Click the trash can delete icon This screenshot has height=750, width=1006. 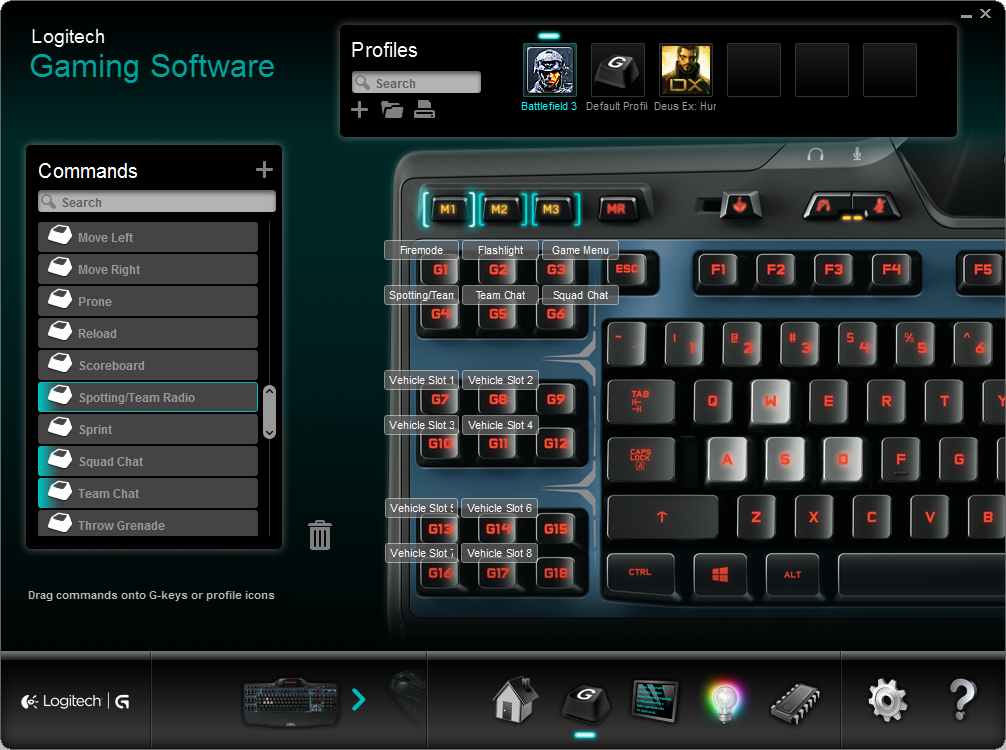320,535
